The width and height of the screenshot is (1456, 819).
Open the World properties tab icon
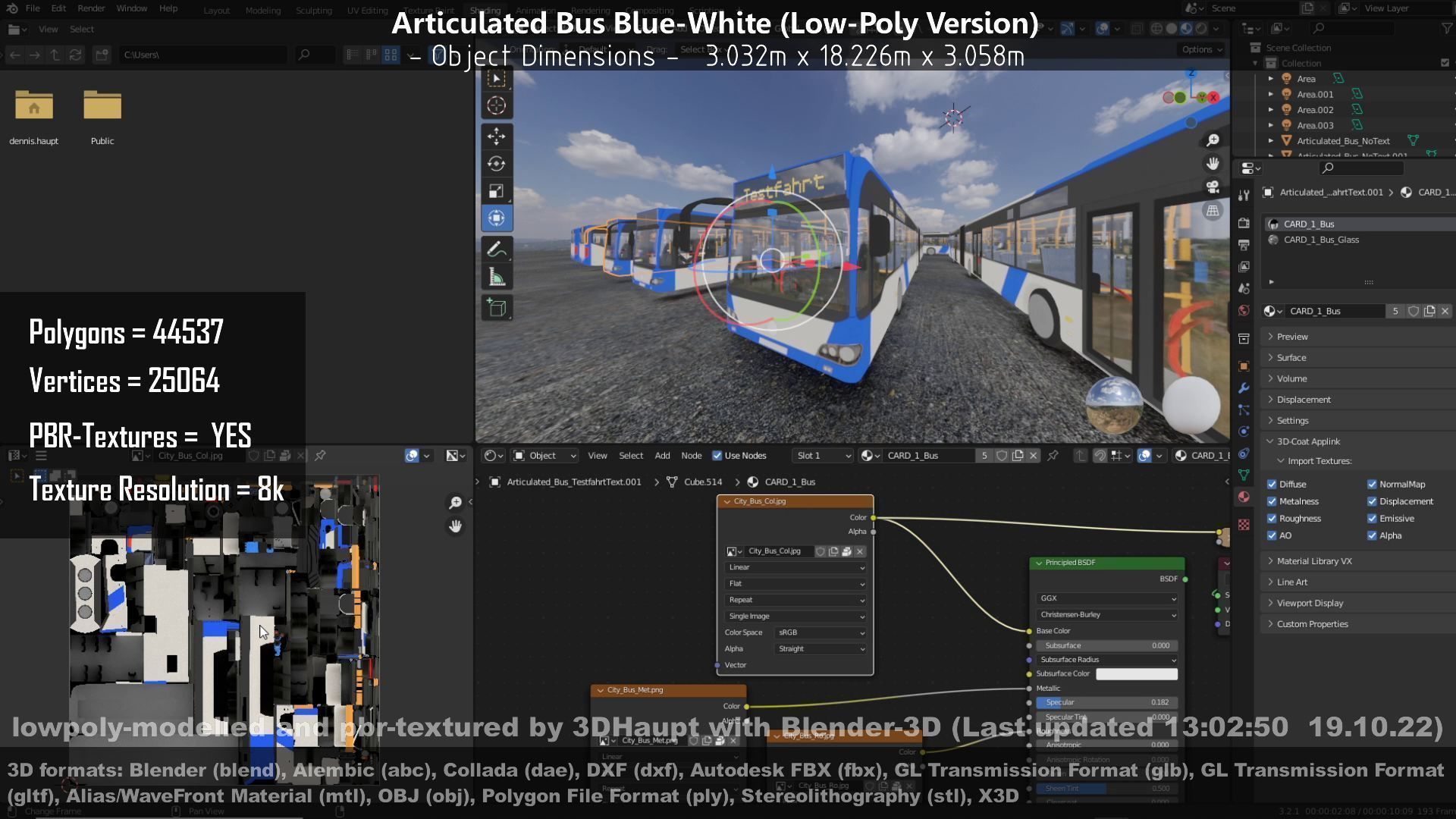tap(1244, 311)
